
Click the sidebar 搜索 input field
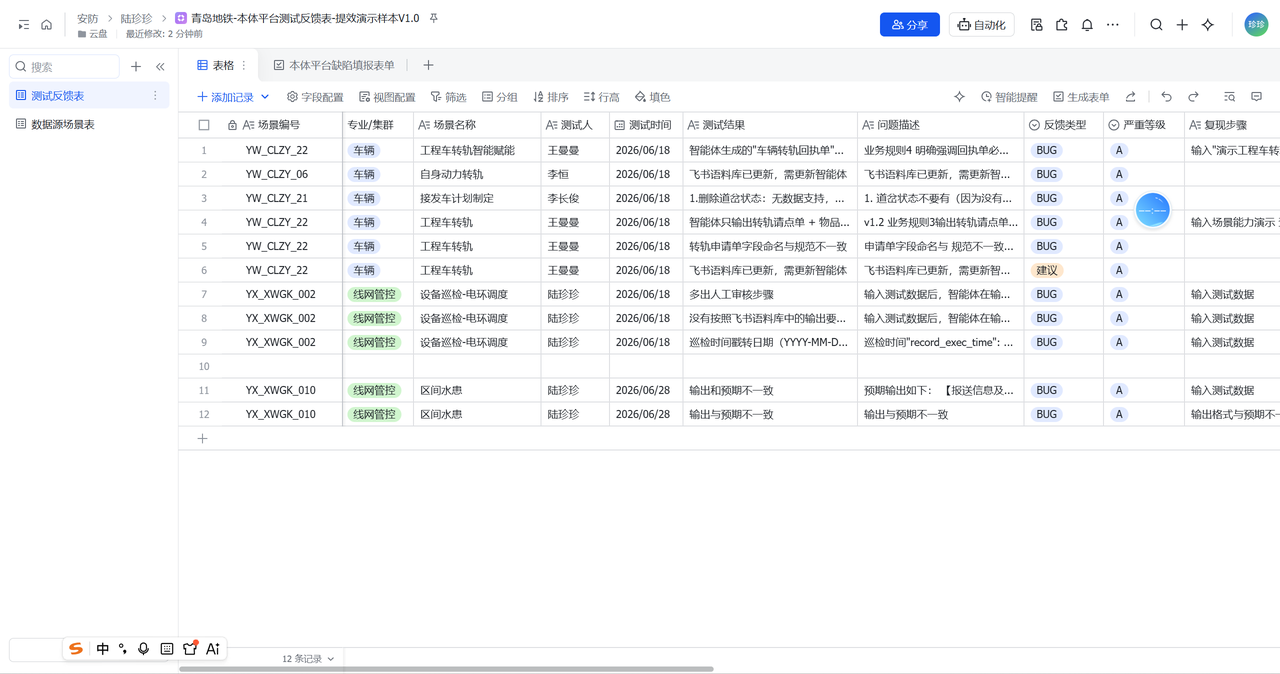click(x=65, y=67)
